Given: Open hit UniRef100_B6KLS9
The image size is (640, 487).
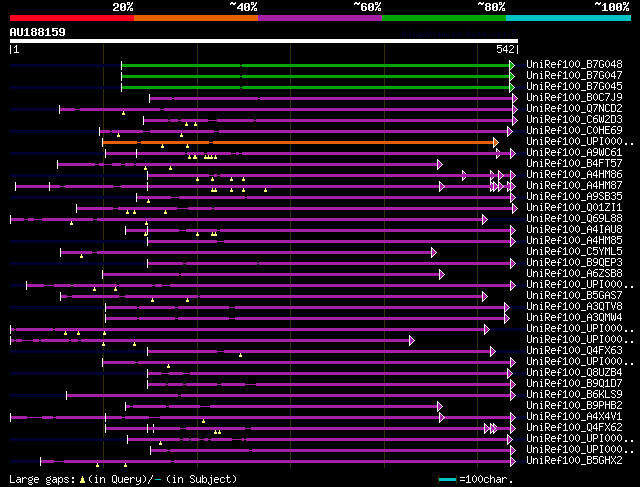Looking at the screenshot, I should pos(574,395).
